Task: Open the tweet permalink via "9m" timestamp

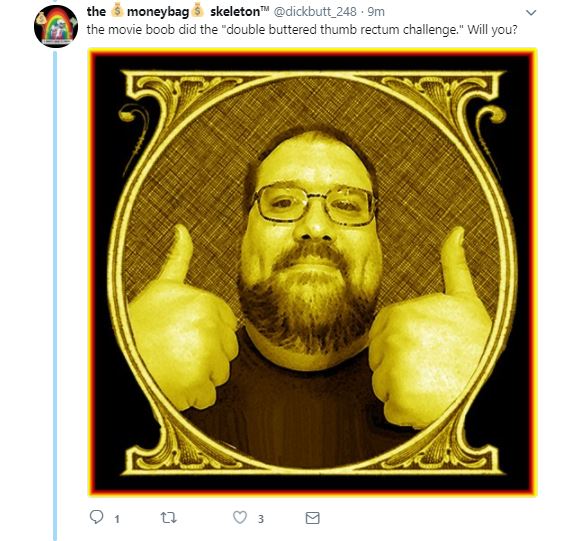Action: 376,12
